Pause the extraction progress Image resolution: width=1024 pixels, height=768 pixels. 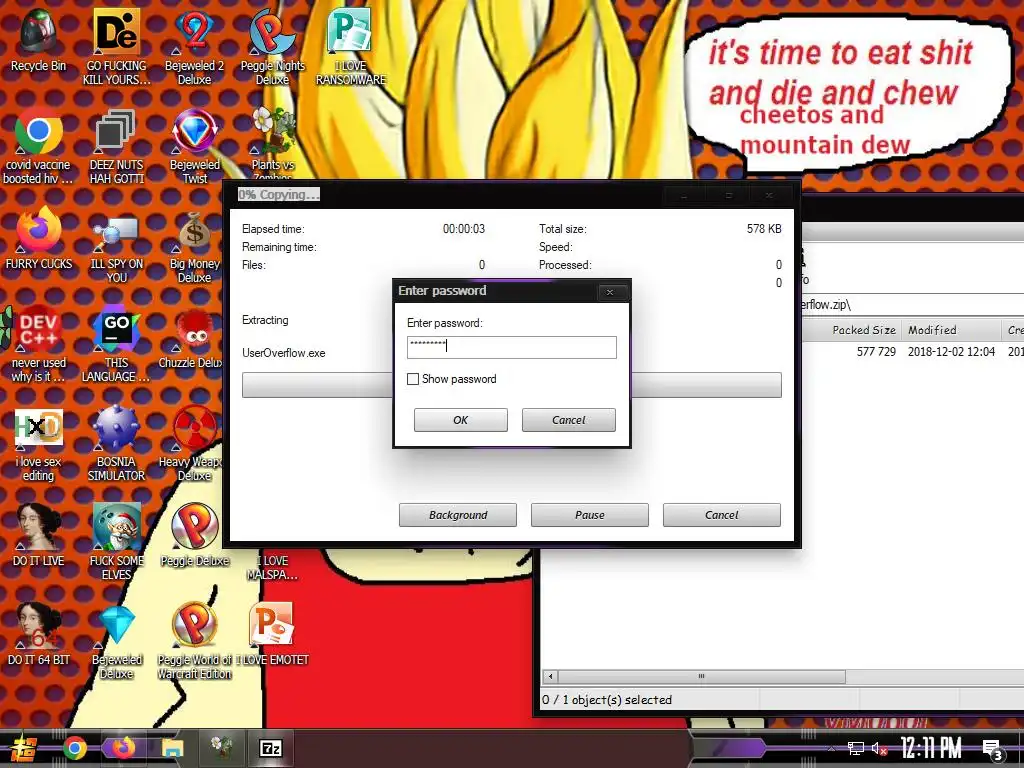point(590,515)
